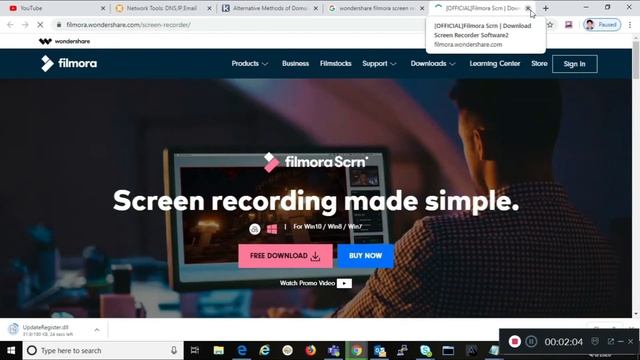
Task: Pause the screen recording
Action: pyautogui.click(x=531, y=341)
